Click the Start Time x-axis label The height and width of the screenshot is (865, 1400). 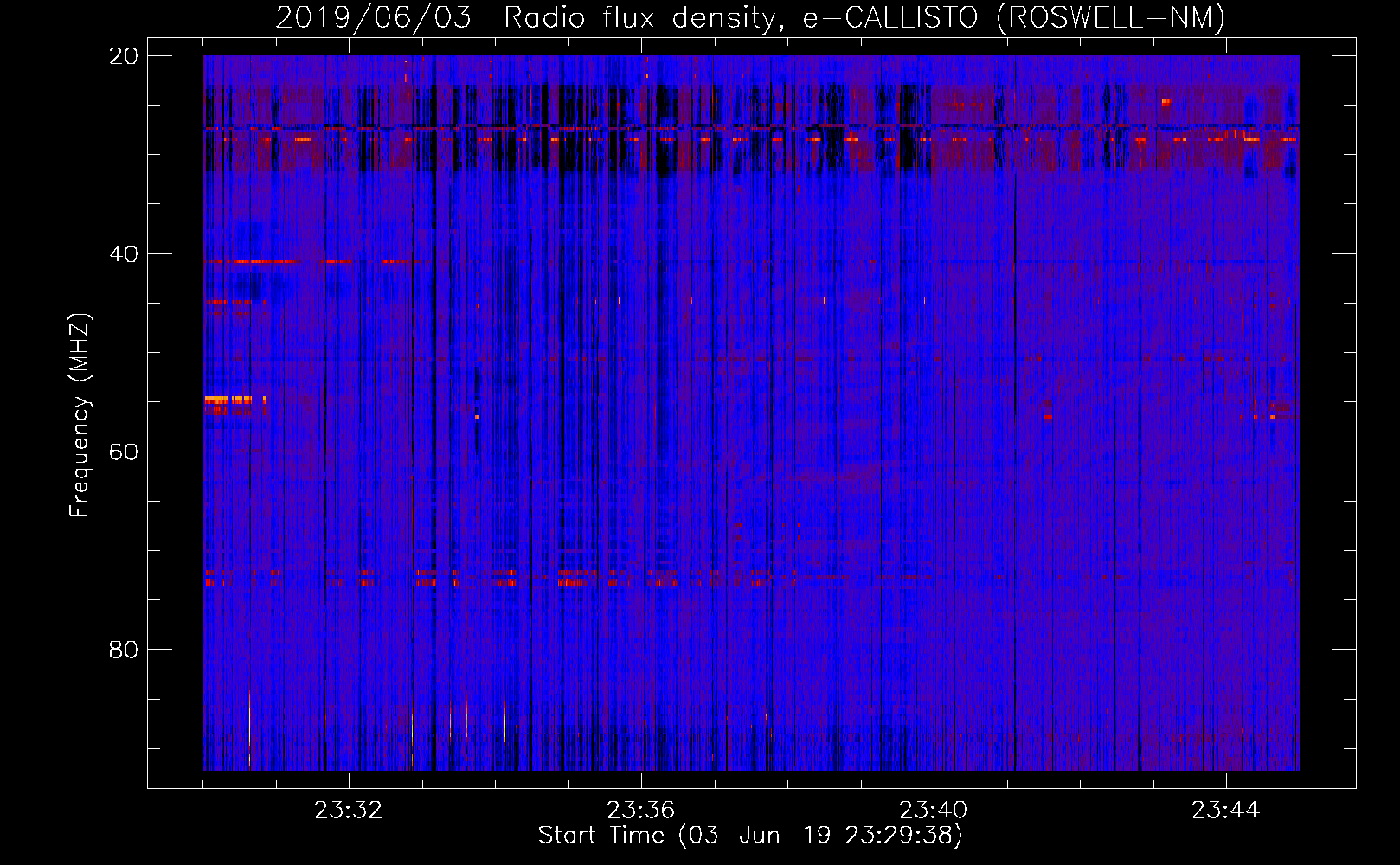(x=749, y=836)
